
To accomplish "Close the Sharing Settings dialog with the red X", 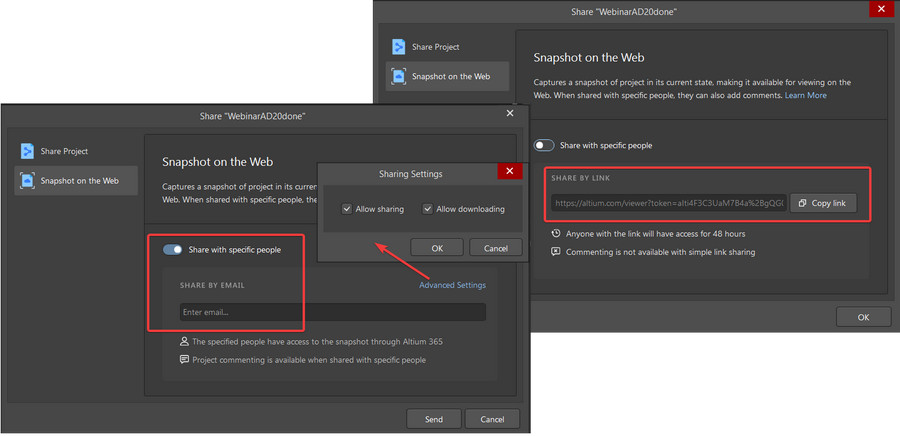I will (510, 171).
